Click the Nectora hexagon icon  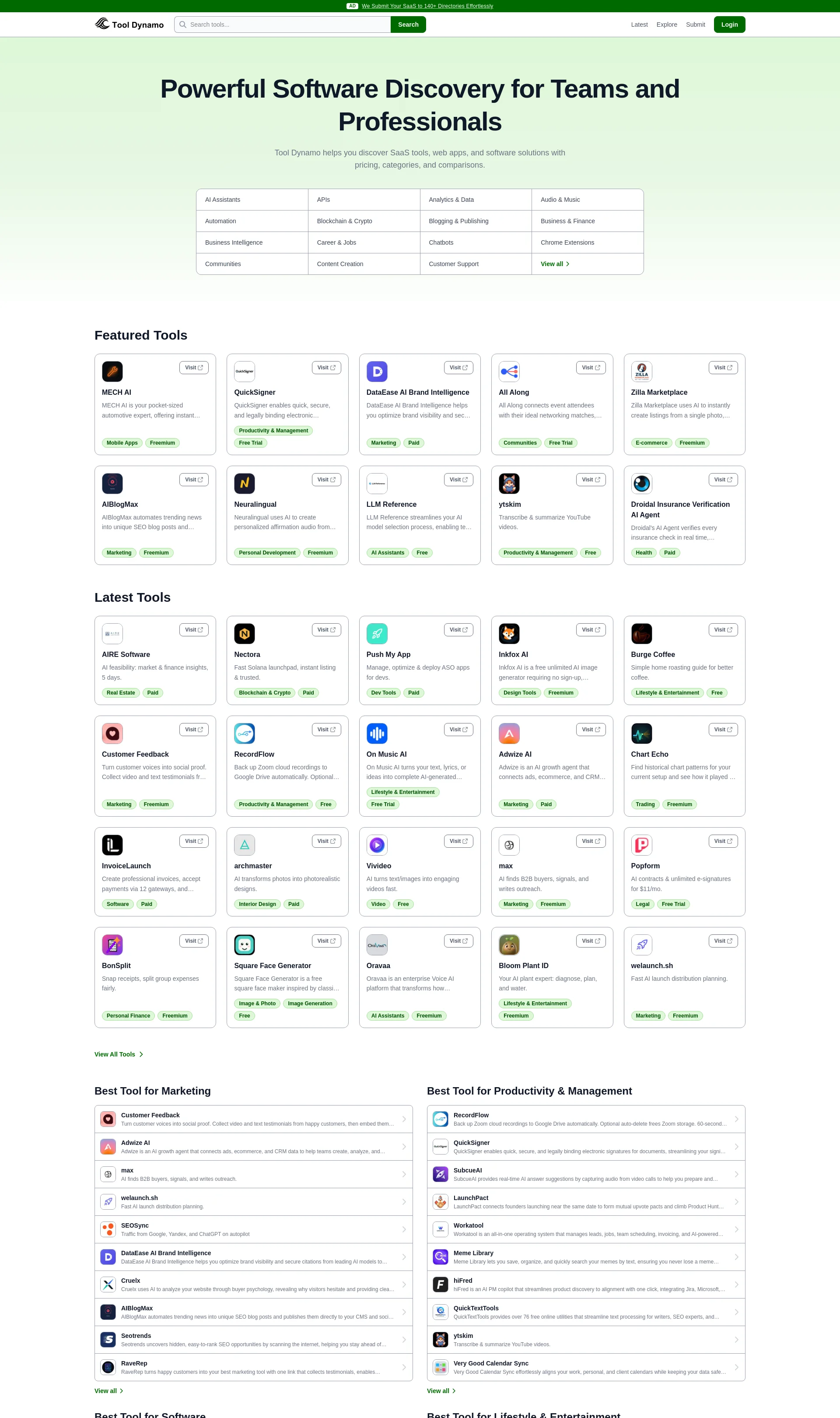(245, 633)
